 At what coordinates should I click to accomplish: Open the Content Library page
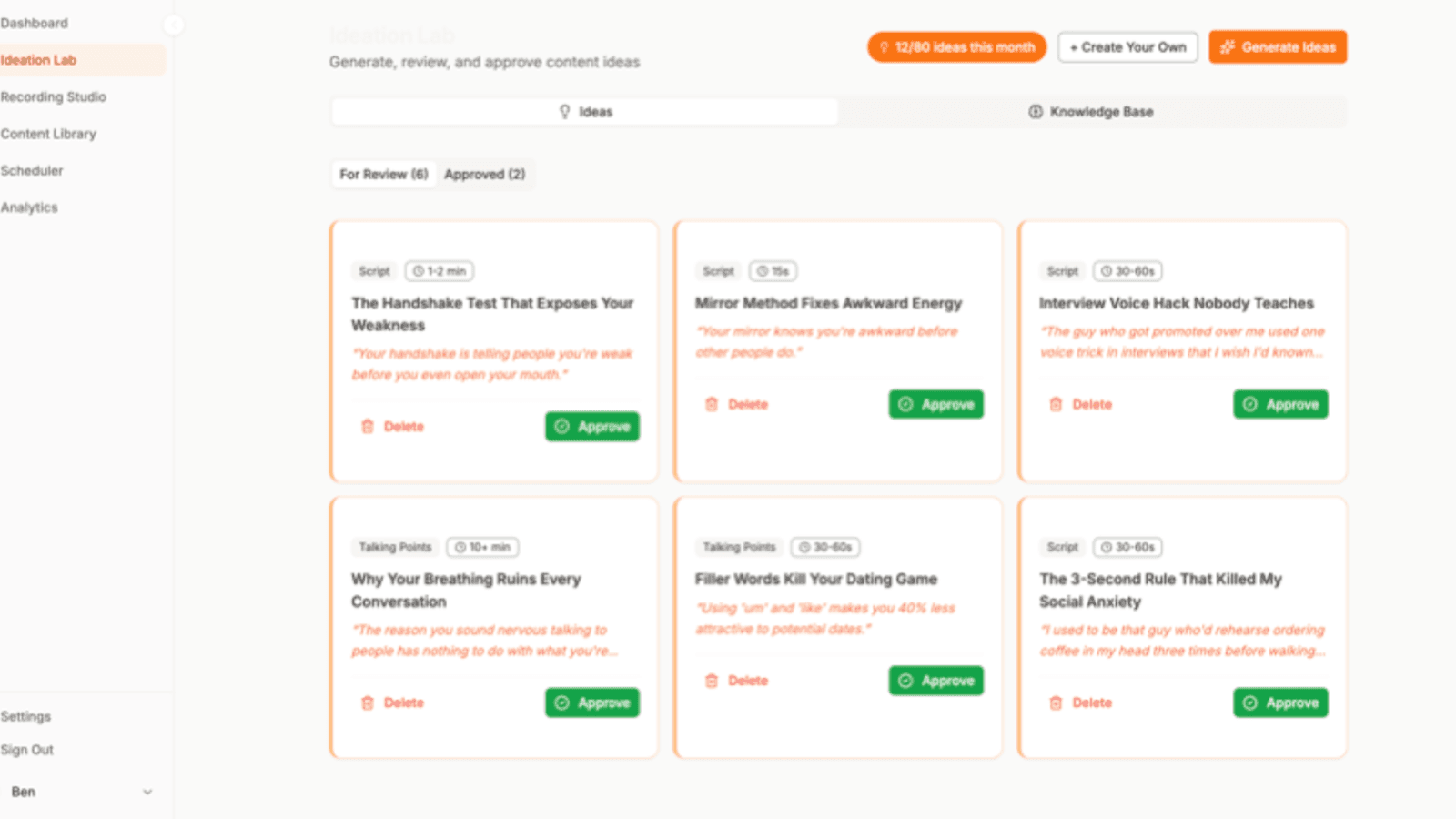click(x=49, y=133)
